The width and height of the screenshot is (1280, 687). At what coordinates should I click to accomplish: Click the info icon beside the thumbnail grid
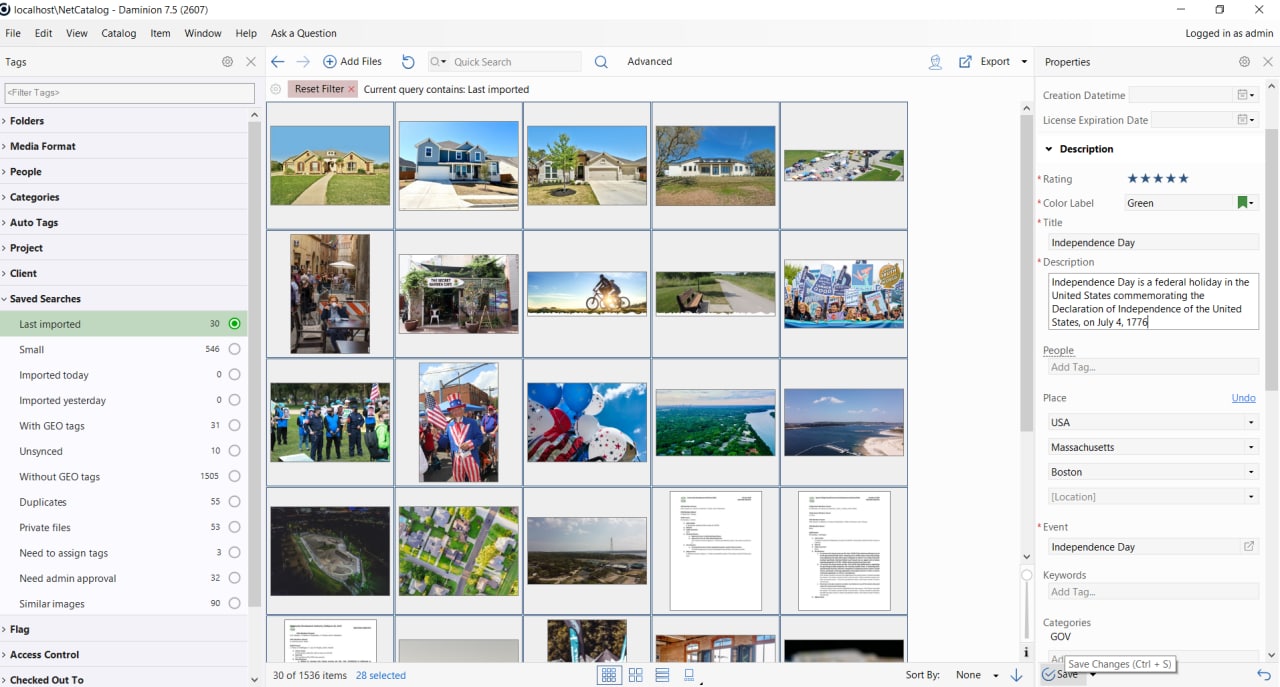(1026, 653)
